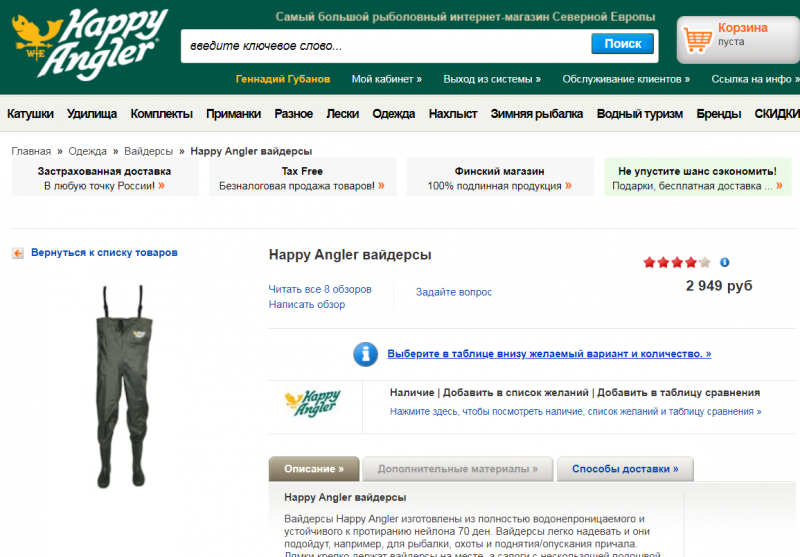Screen dimensions: 800x557
Task: Click the star rating of the product
Action: point(677,263)
